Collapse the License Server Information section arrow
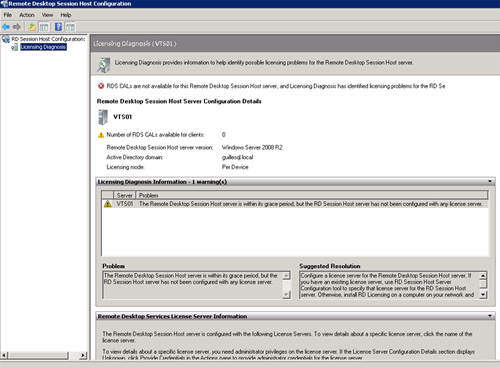 pyautogui.click(x=490, y=316)
